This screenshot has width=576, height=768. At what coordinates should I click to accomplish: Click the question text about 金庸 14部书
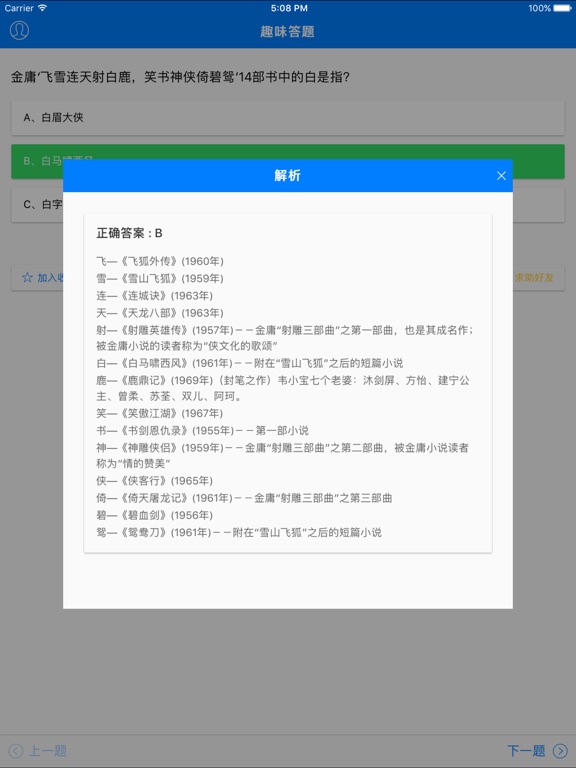[x=180, y=77]
